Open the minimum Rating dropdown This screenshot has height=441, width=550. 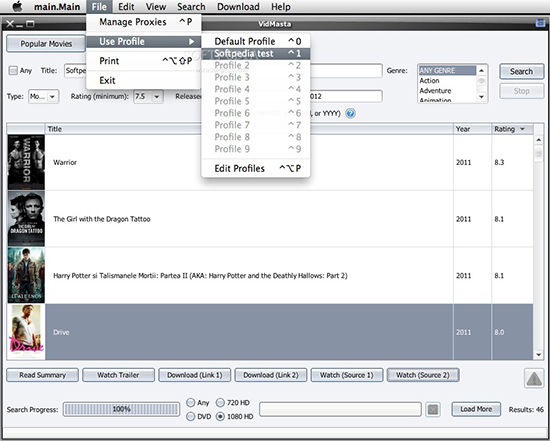(148, 96)
